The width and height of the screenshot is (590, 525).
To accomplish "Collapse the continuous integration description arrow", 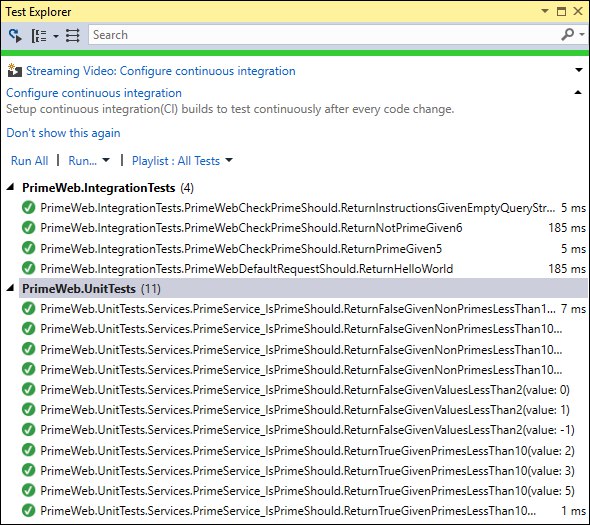I will 578,92.
